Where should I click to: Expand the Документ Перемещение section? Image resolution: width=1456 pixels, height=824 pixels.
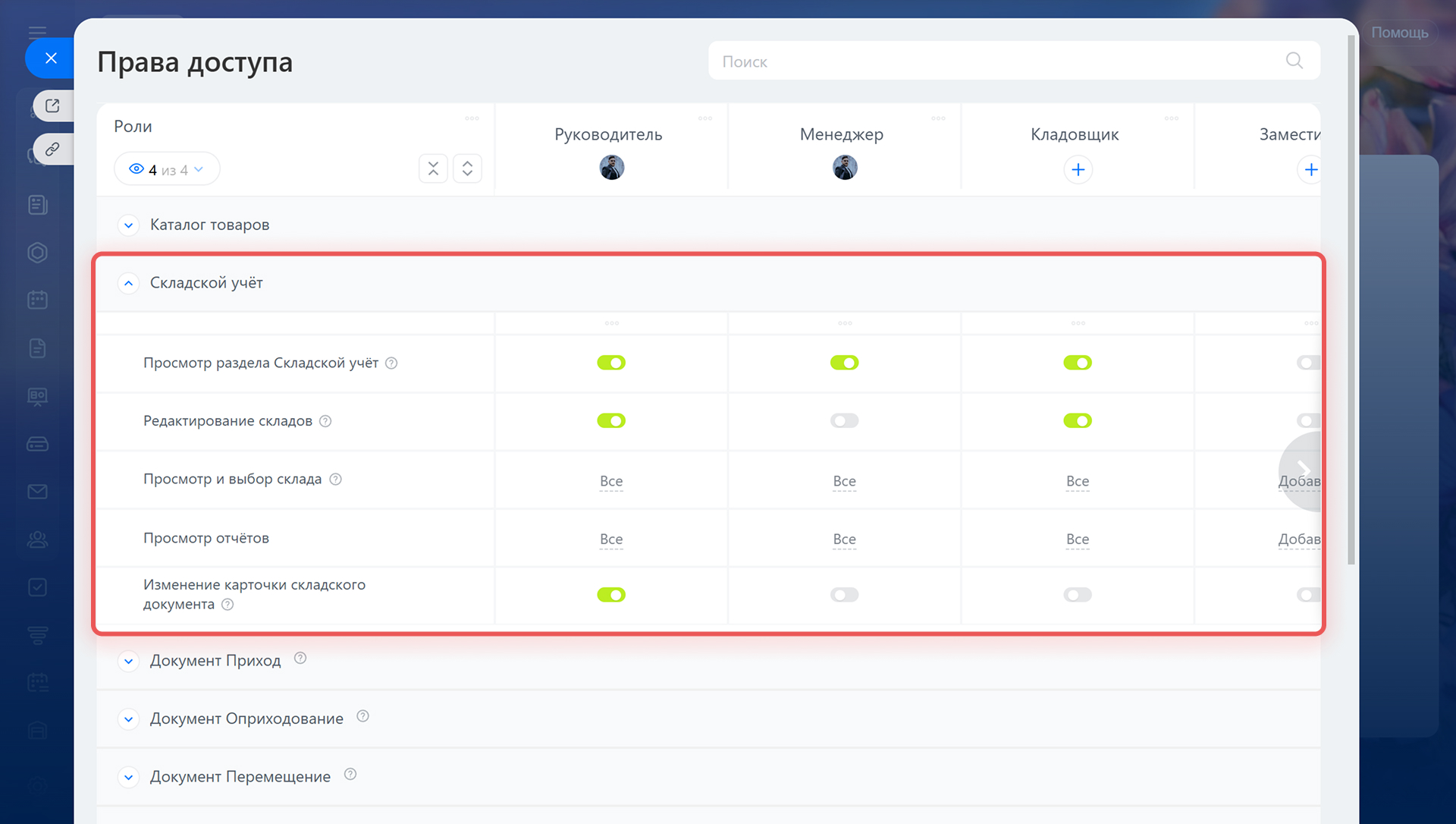pos(129,777)
